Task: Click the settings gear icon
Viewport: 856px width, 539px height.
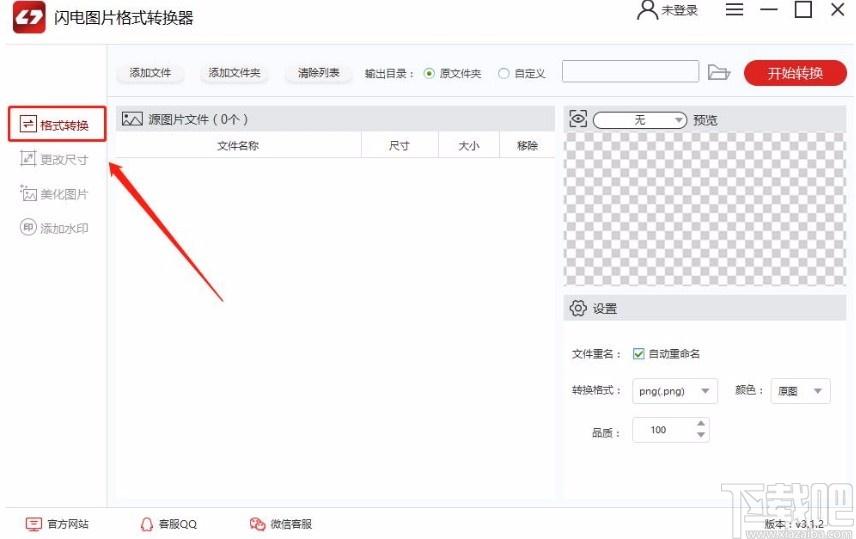Action: point(578,308)
